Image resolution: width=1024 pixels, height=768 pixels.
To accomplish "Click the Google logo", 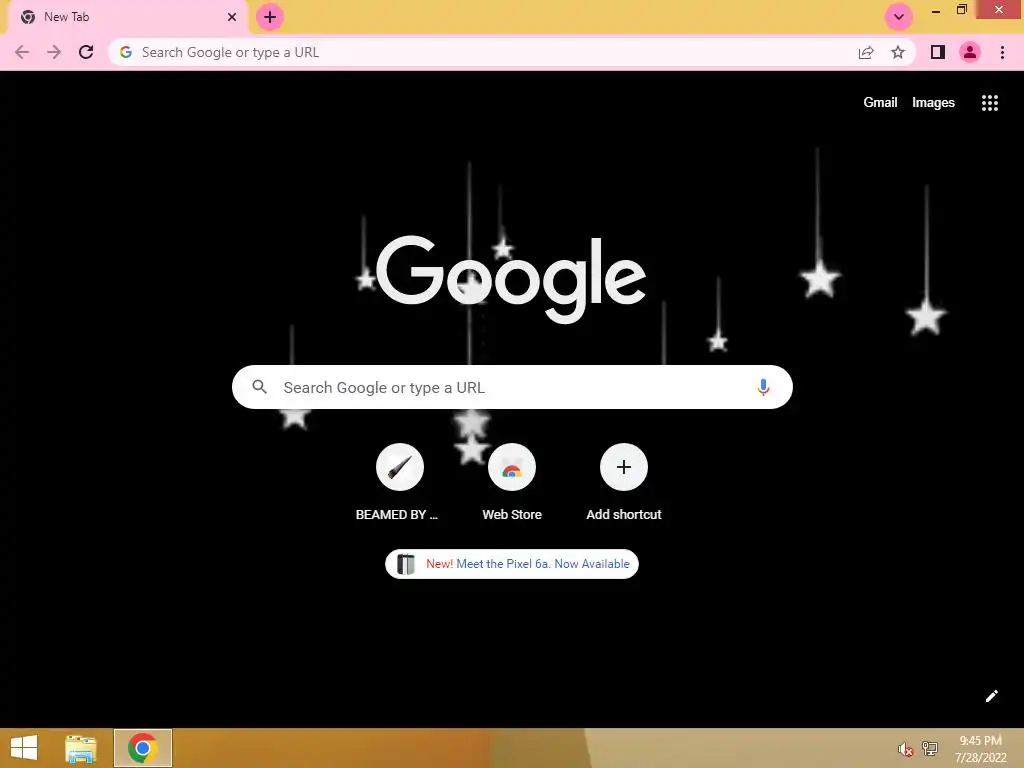I will pos(511,280).
